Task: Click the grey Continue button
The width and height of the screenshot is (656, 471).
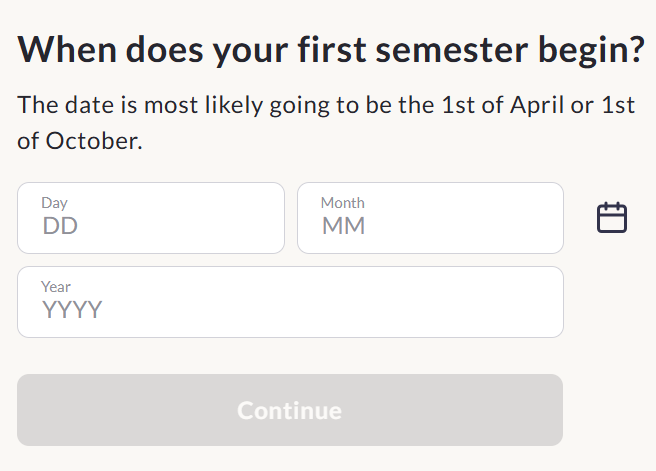Action: (x=290, y=410)
